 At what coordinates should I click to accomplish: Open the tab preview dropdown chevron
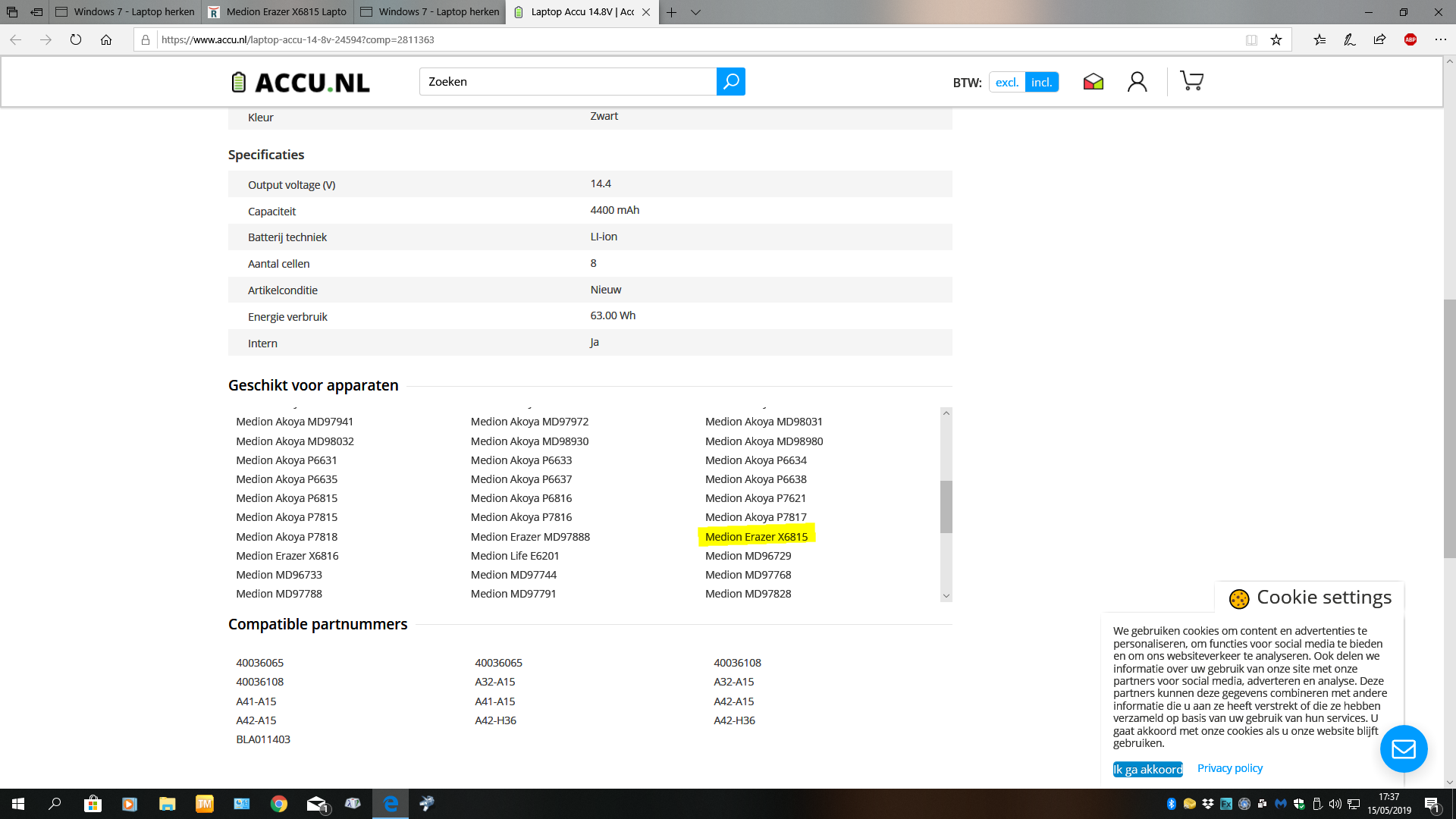[695, 12]
